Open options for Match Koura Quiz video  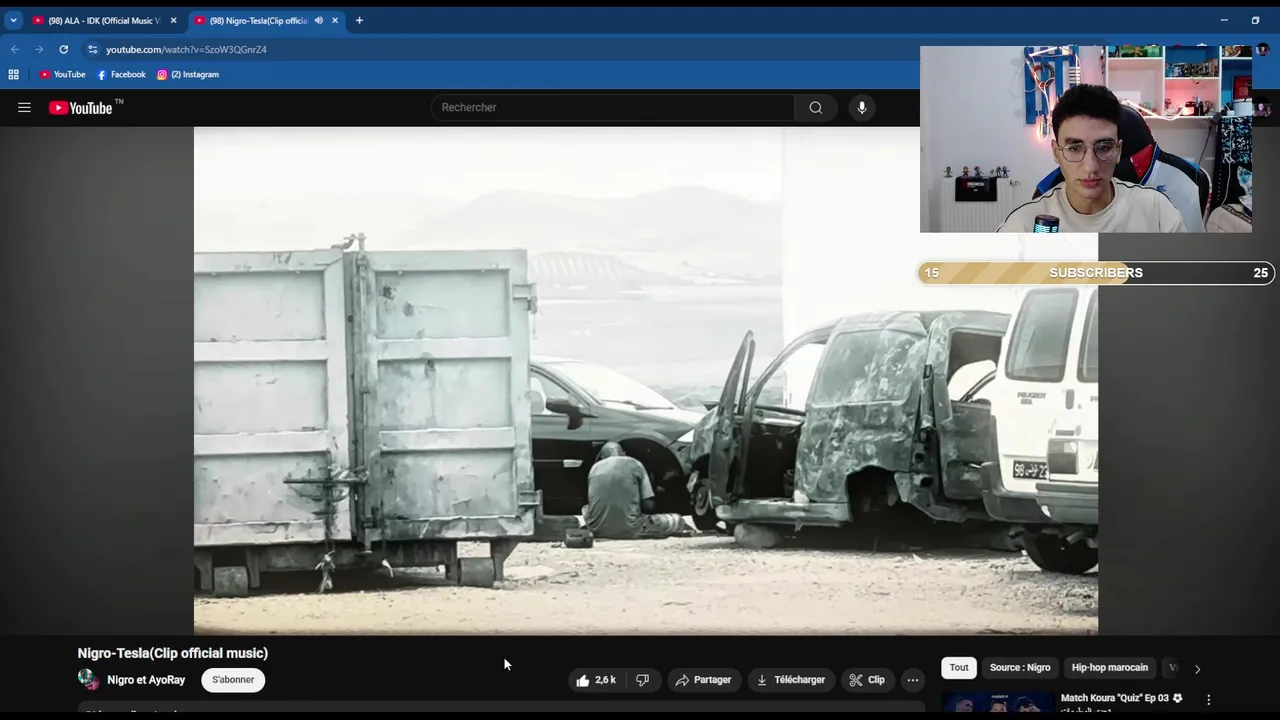(x=1208, y=700)
